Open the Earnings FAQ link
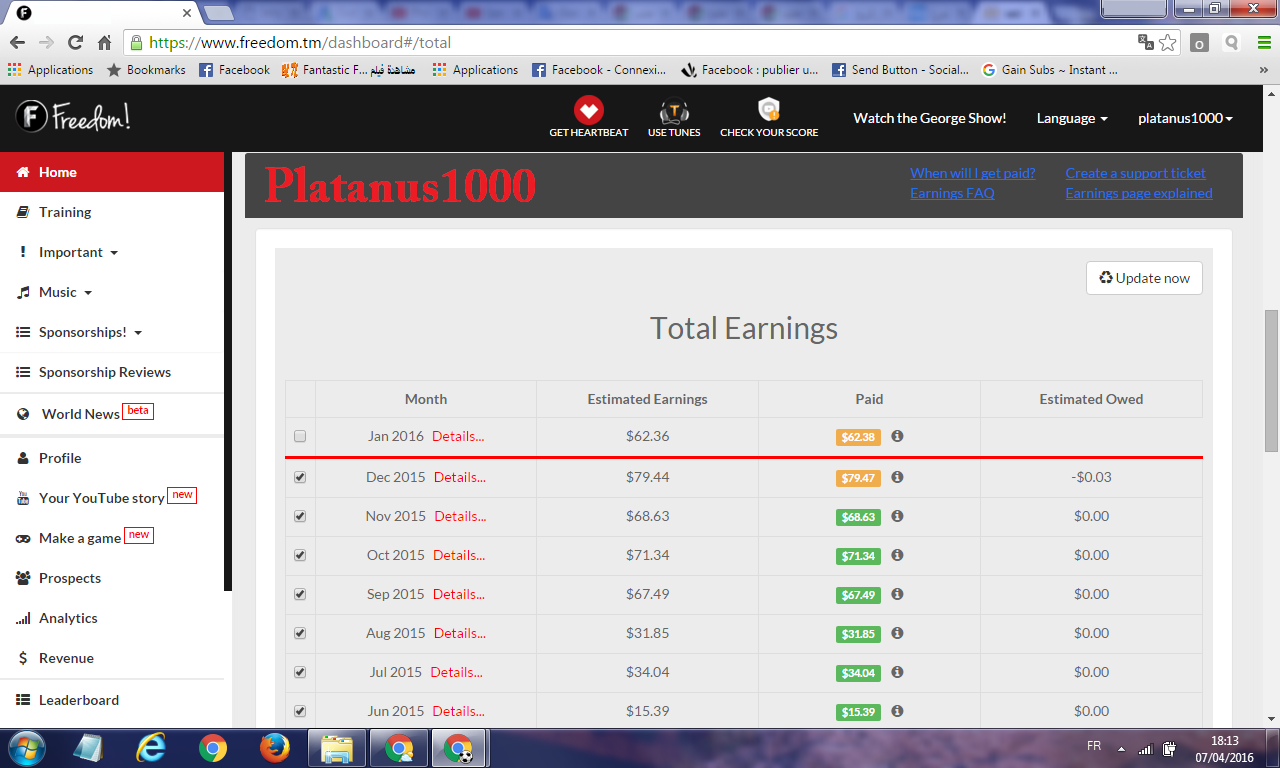 pos(952,193)
